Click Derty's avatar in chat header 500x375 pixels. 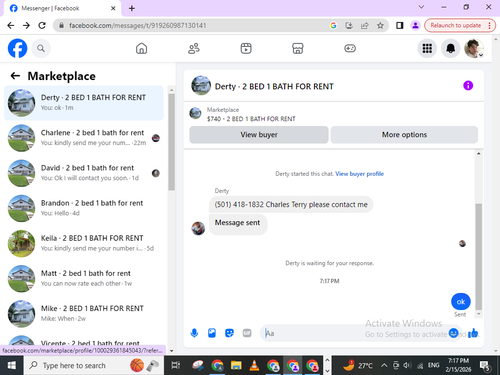(x=201, y=86)
